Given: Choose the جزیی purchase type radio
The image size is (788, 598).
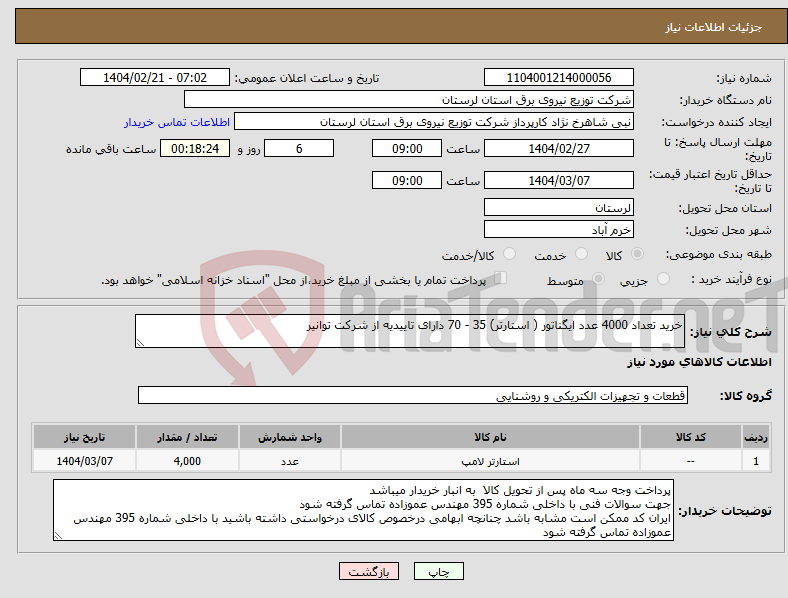Looking at the screenshot, I should click(x=663, y=279).
